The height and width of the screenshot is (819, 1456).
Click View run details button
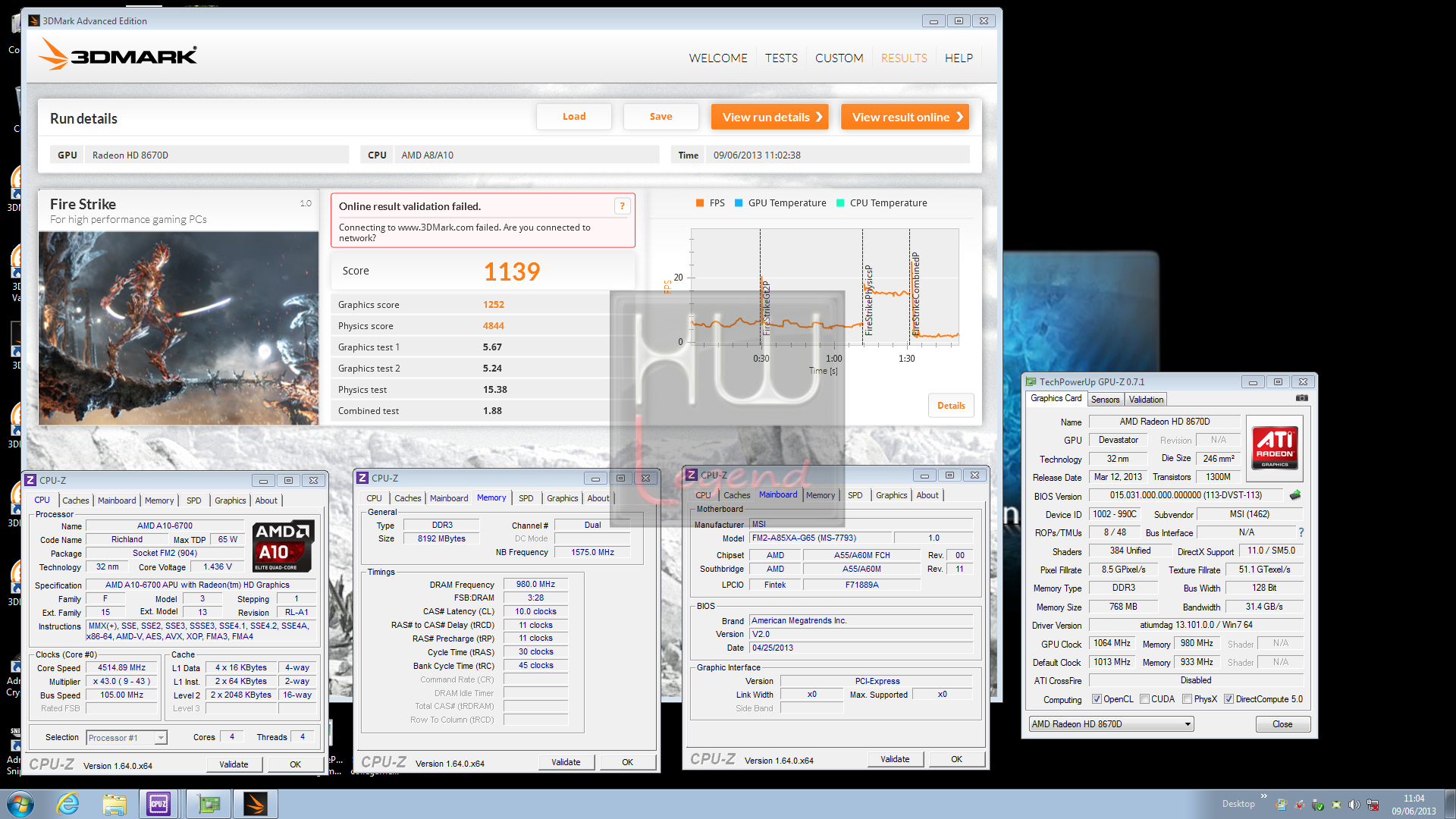pyautogui.click(x=770, y=117)
